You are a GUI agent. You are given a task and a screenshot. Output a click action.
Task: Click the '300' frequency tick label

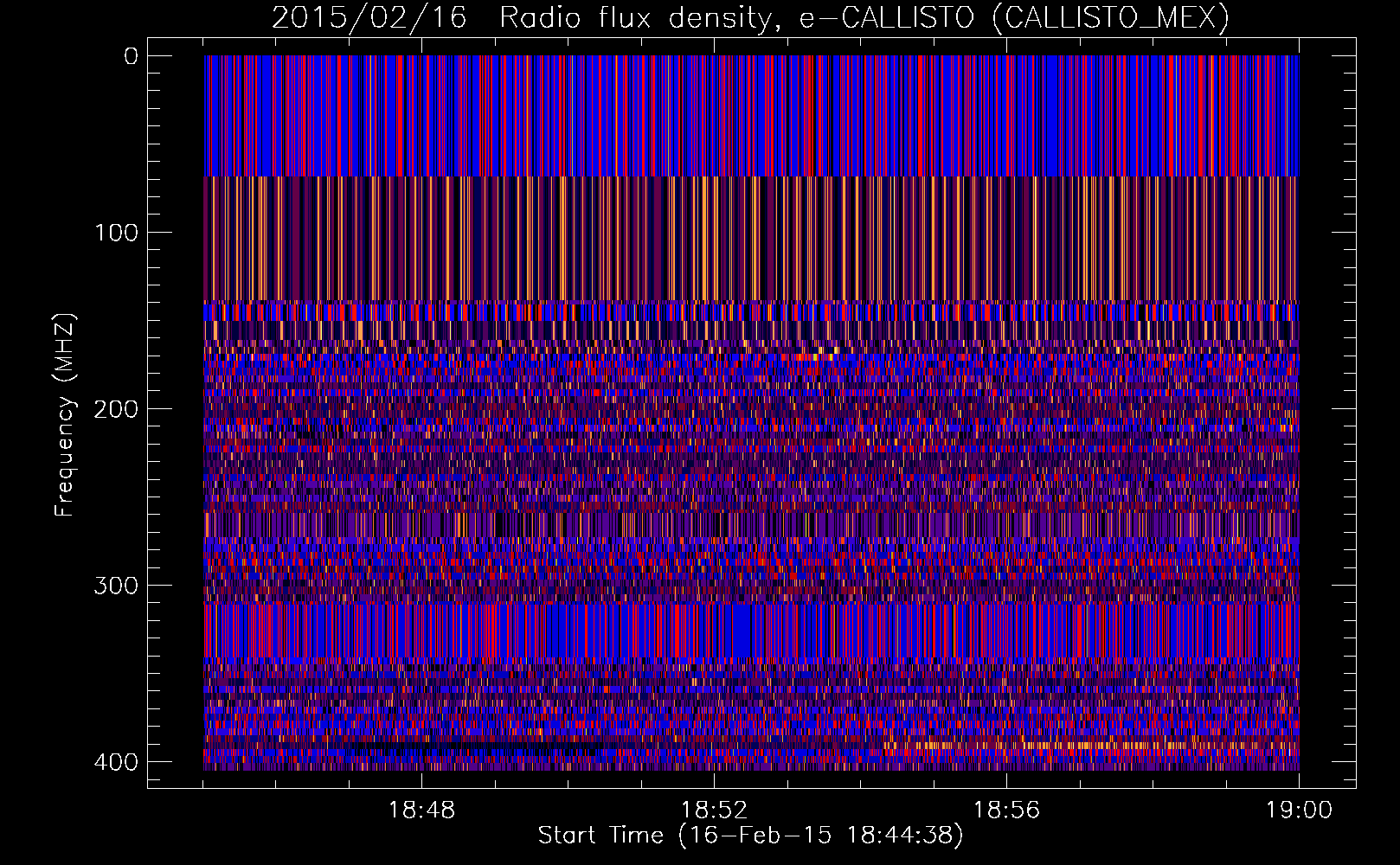(116, 586)
